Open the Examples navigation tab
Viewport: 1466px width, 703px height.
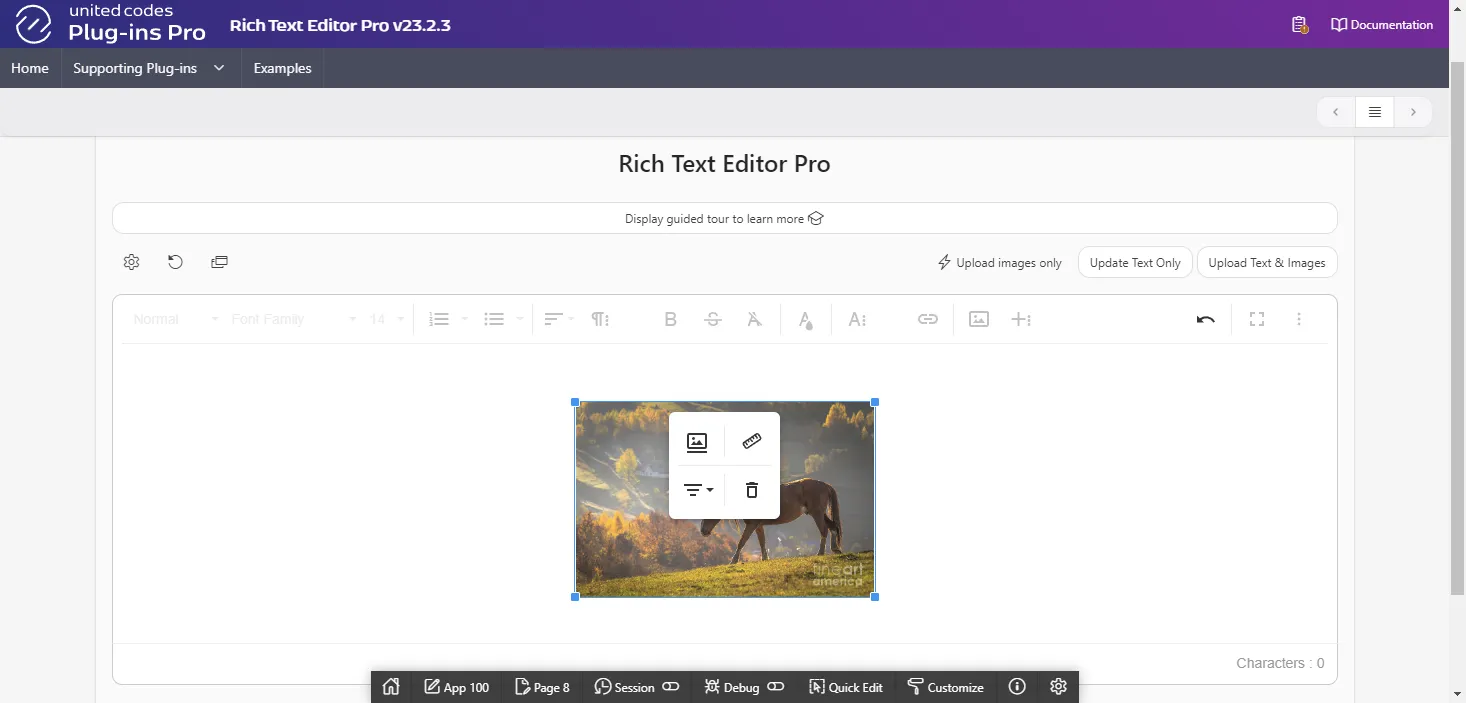(282, 68)
